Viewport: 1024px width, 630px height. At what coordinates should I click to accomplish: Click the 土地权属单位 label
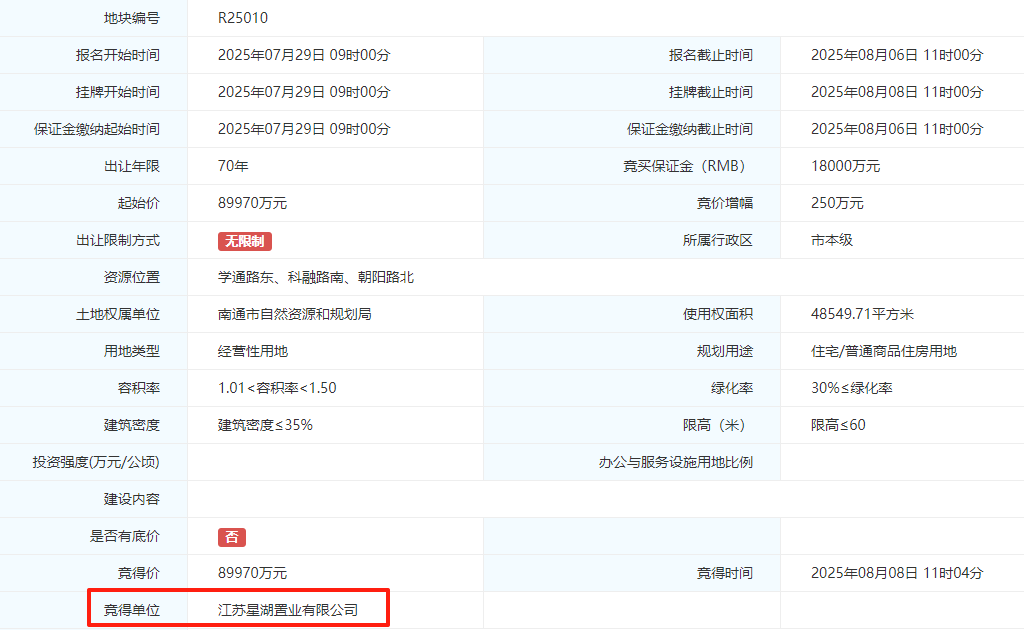118,314
